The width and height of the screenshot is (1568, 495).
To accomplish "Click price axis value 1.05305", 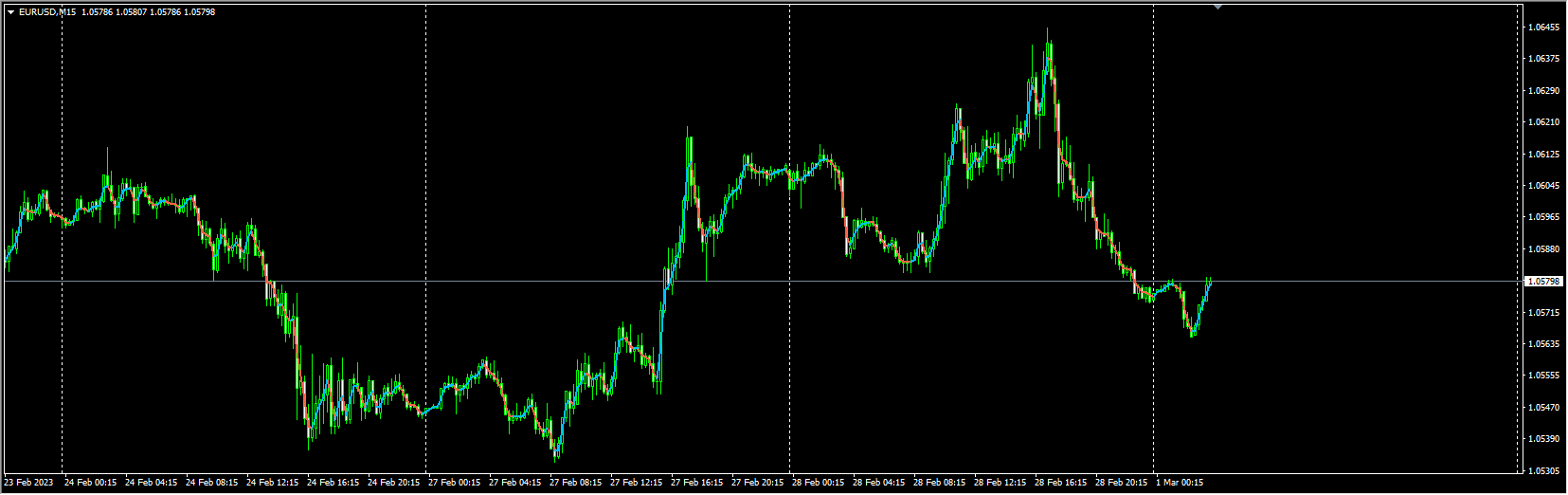I will [1543, 471].
